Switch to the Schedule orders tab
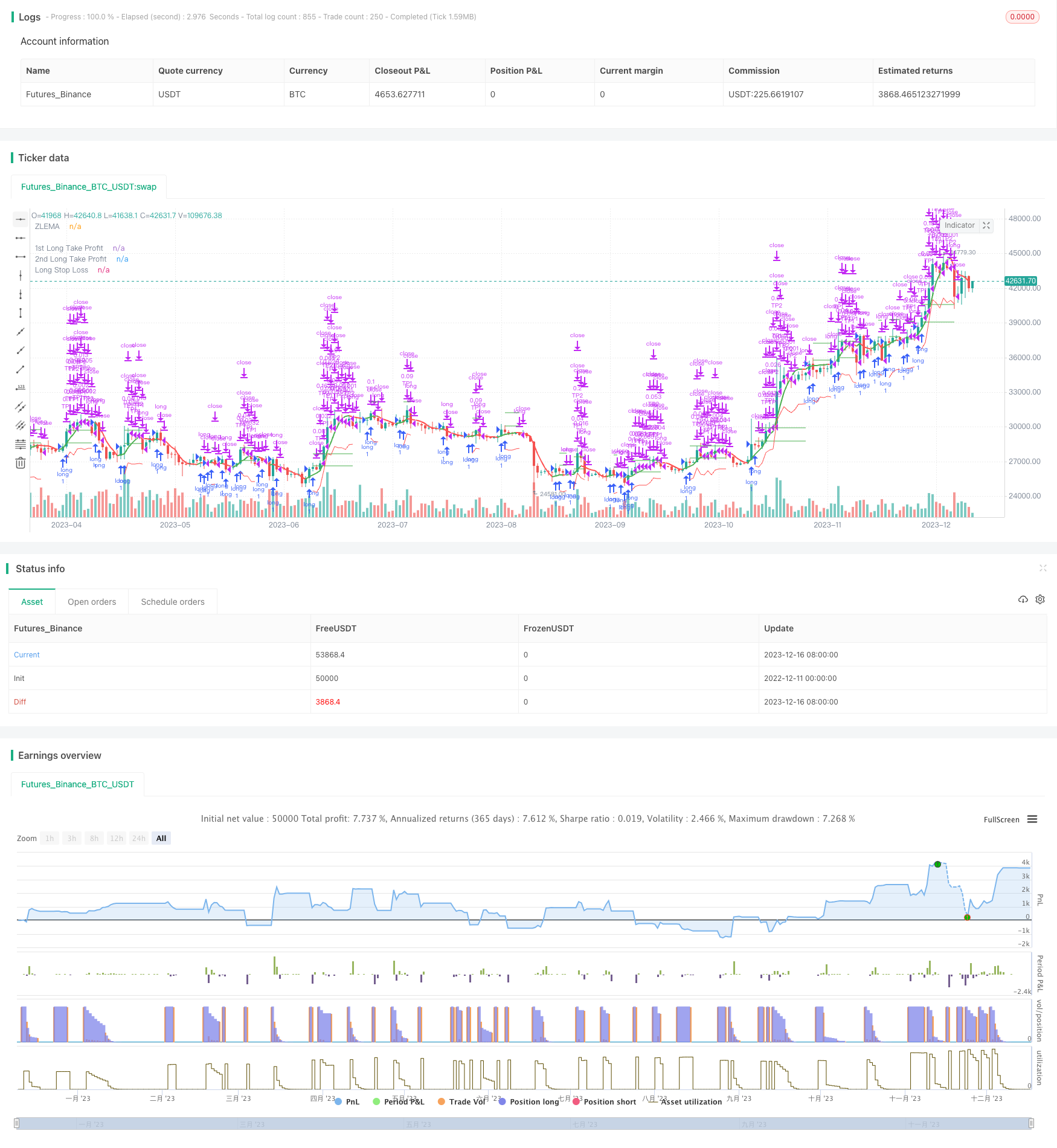This screenshot has width=1057, height=1148. 173,602
